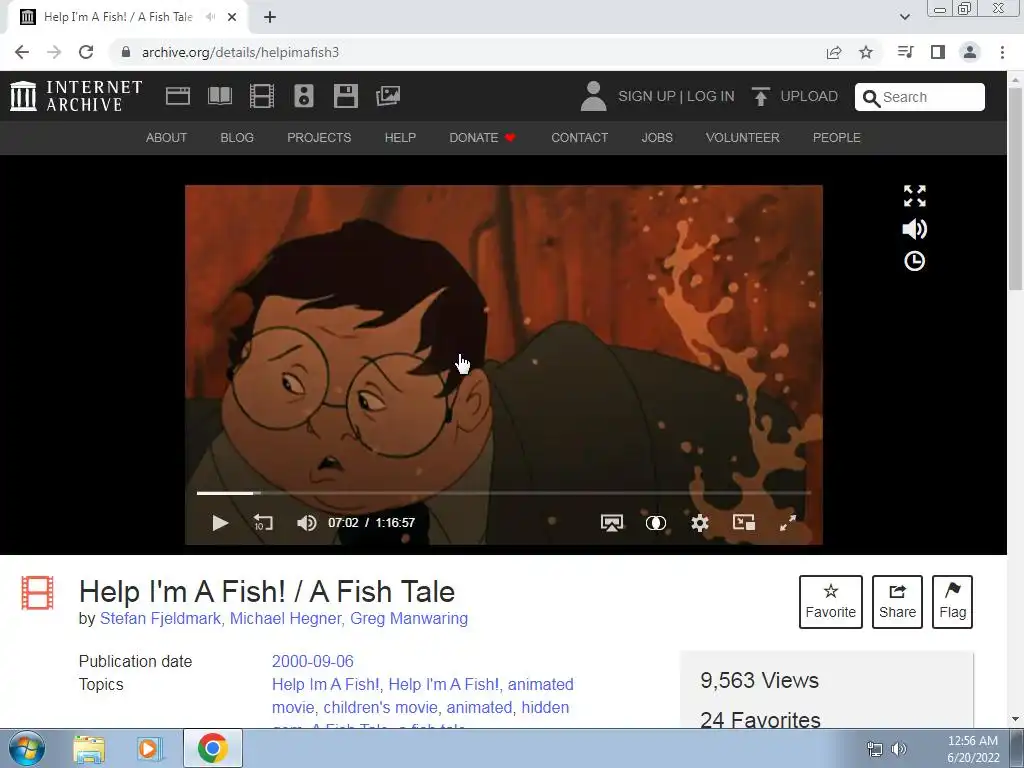Enter fullscreen via player corner arrows
Image resolution: width=1024 pixels, height=768 pixels.
[x=788, y=522]
